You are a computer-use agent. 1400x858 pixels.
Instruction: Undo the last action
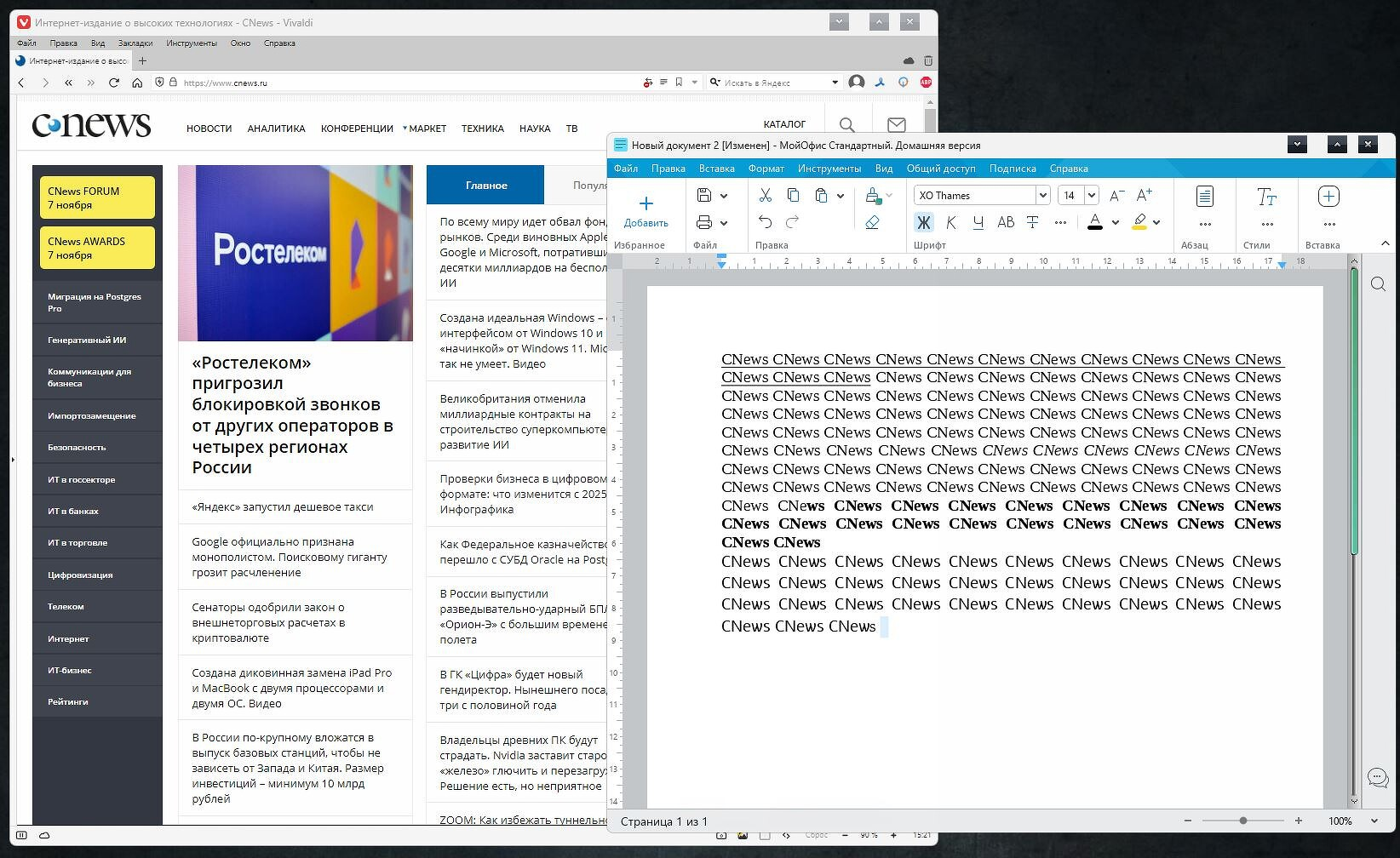pos(765,222)
